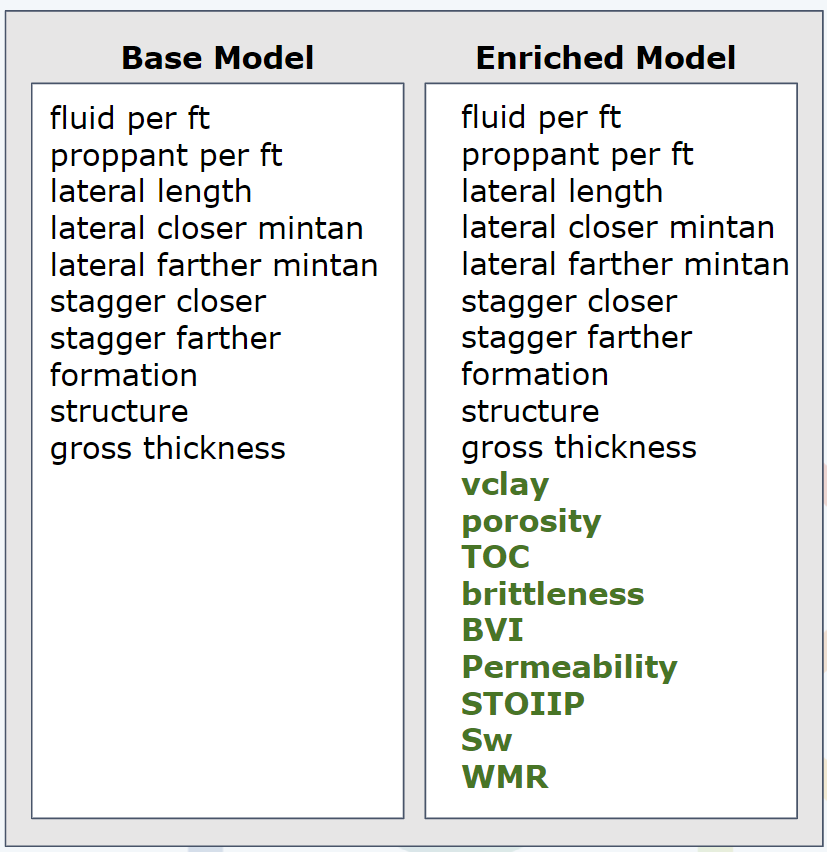Click the BVI feature entry

(x=492, y=630)
